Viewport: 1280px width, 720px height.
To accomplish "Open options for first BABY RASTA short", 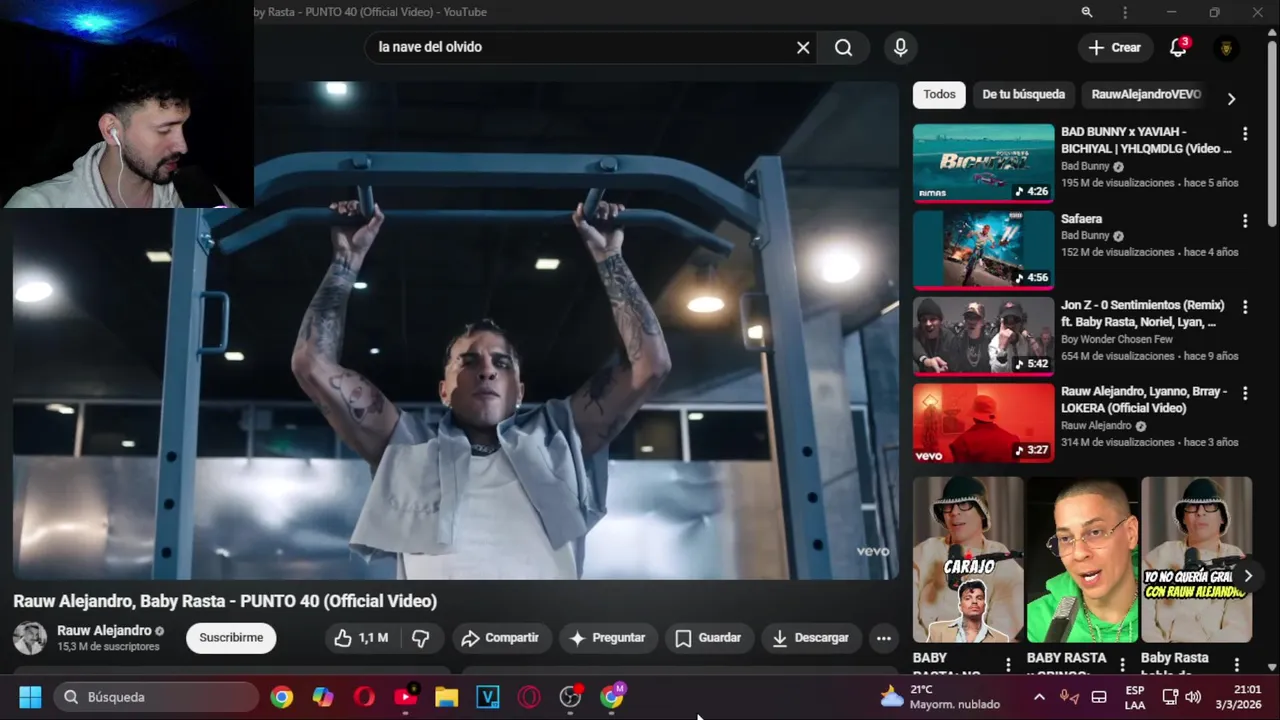I will (x=1008, y=664).
